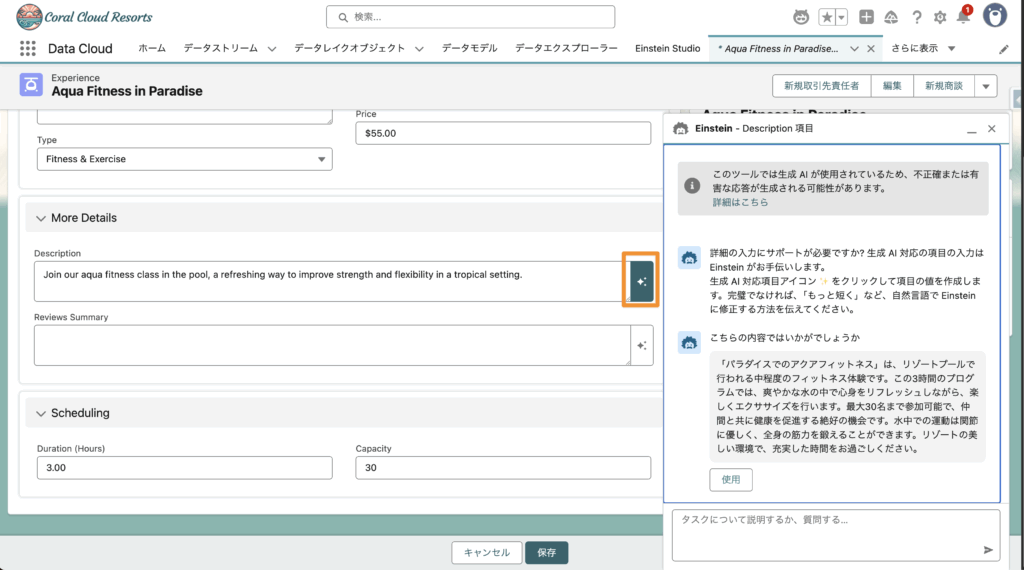Open the App Launcher grid icon
Viewport: 1024px width, 570px height.
coord(28,49)
